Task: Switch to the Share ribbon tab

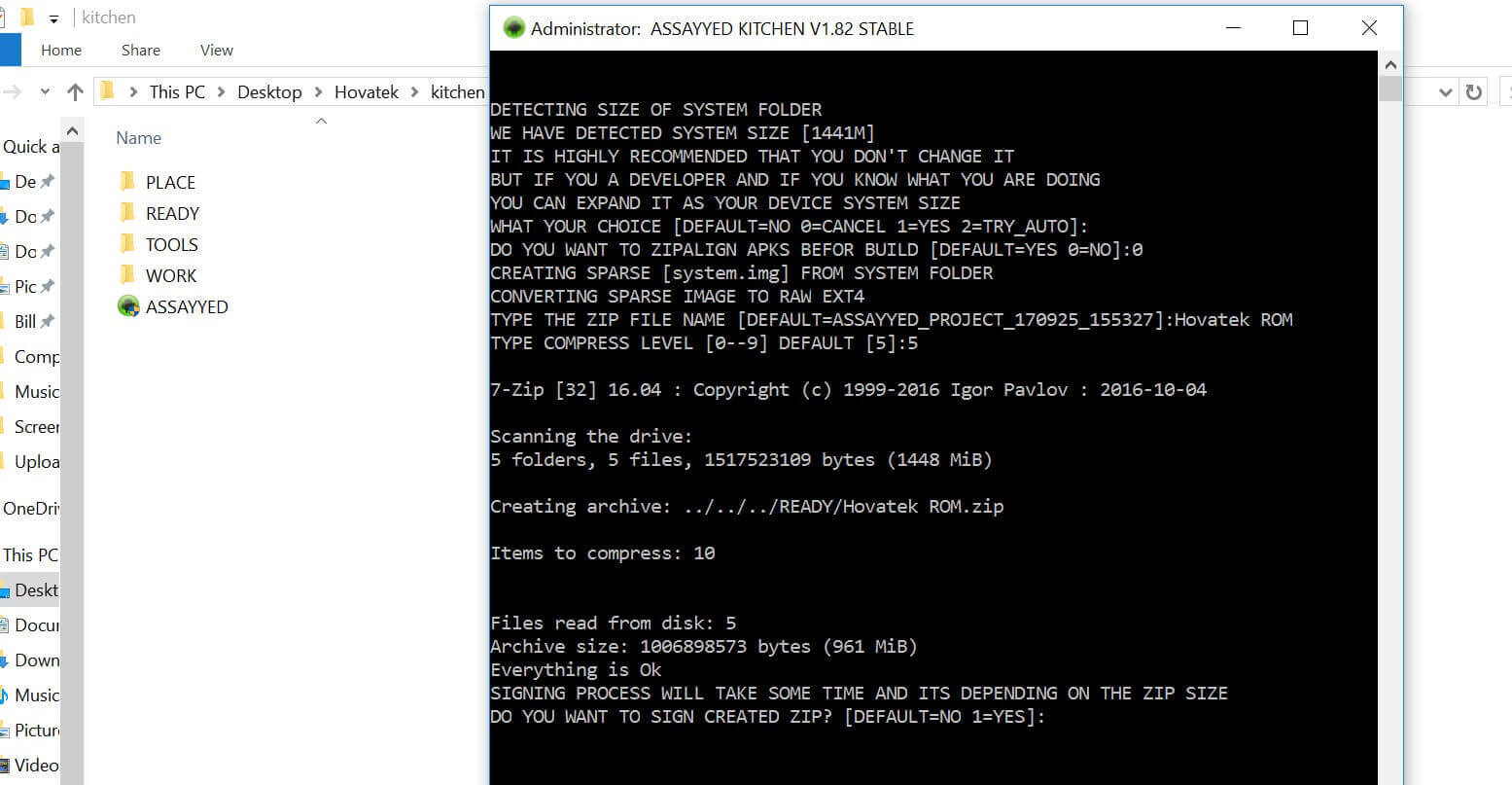Action: point(140,50)
